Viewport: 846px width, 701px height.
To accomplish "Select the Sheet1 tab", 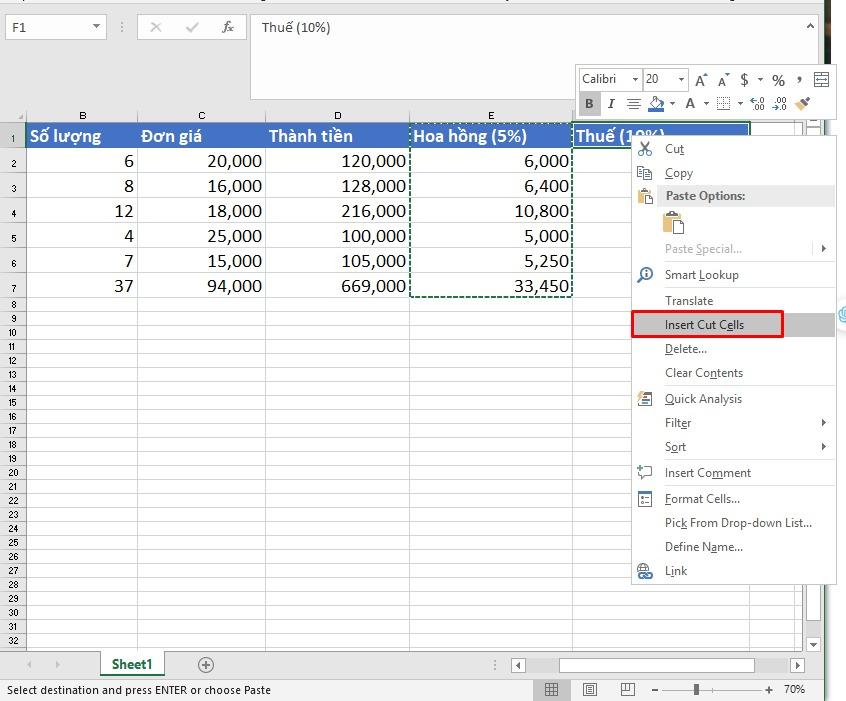I will [x=131, y=664].
